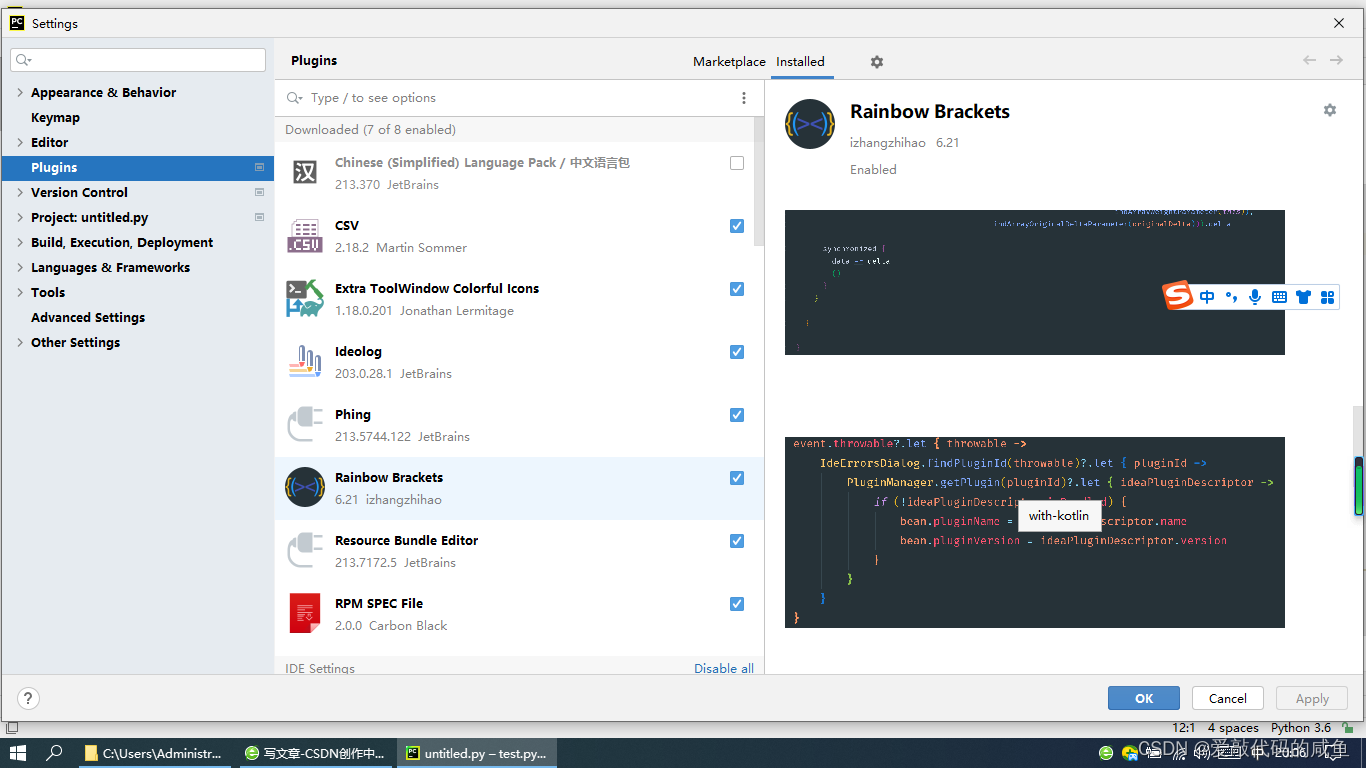Click the help question mark button
Viewport: 1366px width, 768px height.
[28, 698]
